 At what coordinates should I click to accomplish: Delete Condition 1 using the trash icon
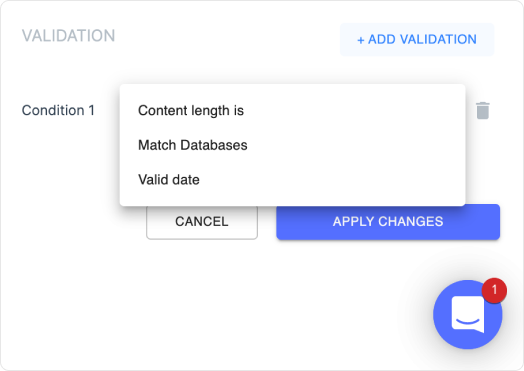point(483,111)
